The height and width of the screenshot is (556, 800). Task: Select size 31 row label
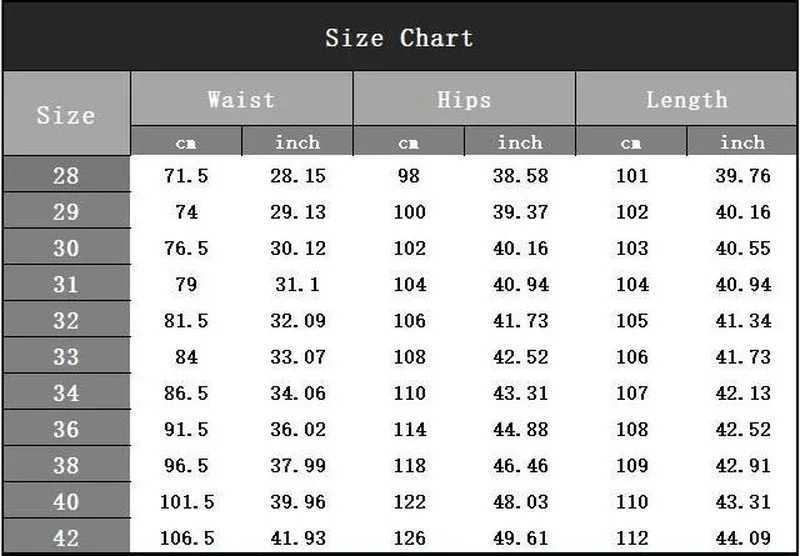66,284
